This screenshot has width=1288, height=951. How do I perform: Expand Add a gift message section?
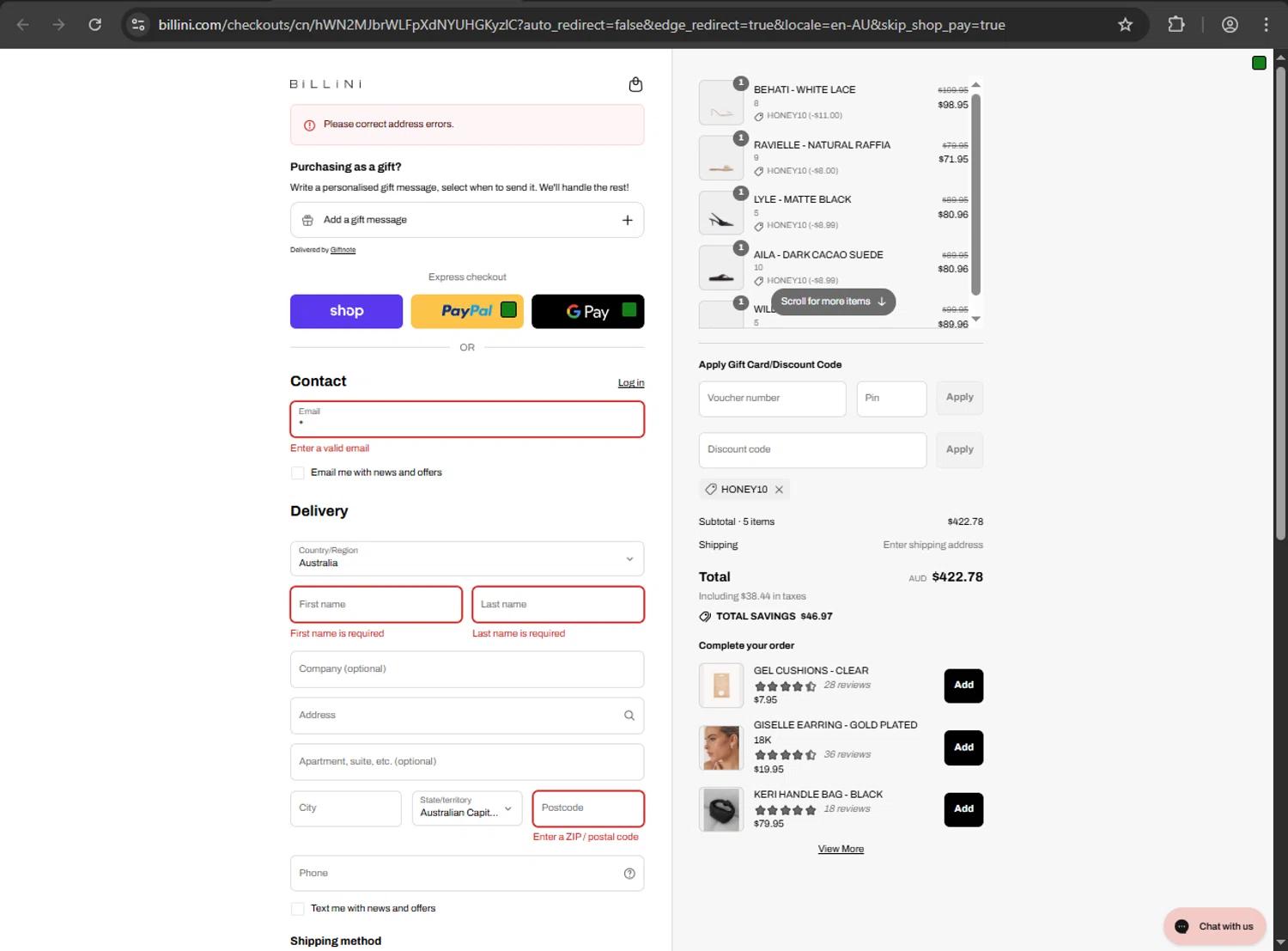[x=467, y=220]
